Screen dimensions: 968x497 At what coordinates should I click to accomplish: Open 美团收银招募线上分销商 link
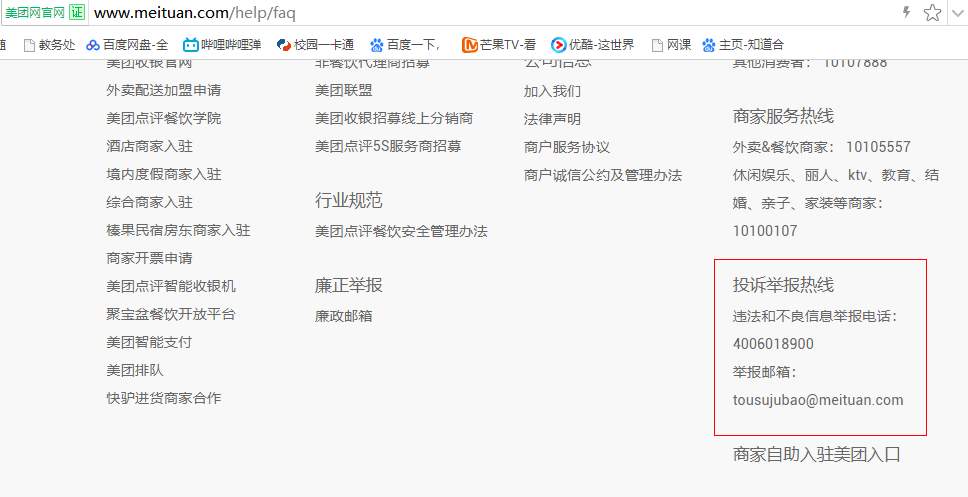[x=394, y=119]
